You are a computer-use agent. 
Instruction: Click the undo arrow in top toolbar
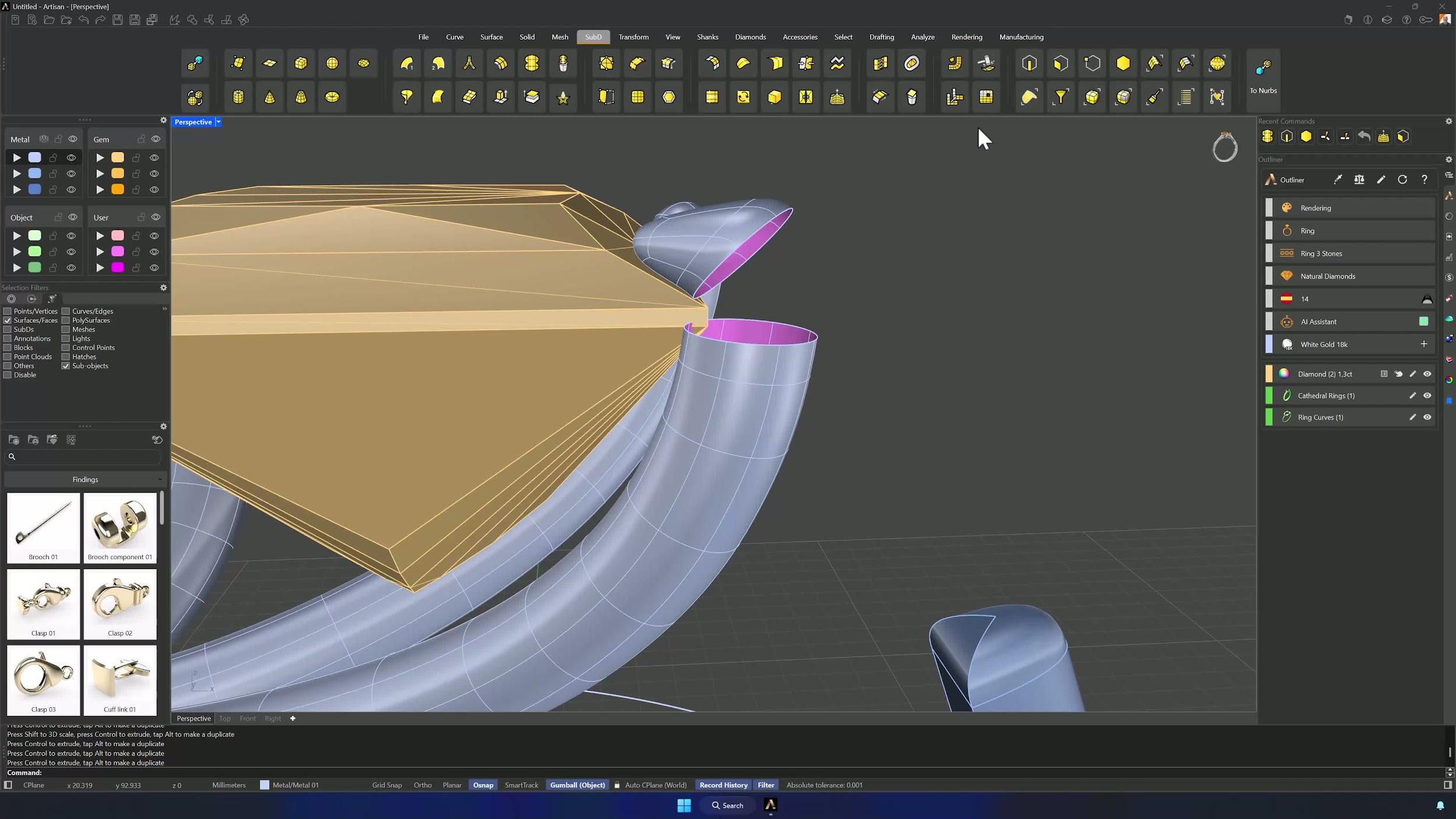(83, 20)
